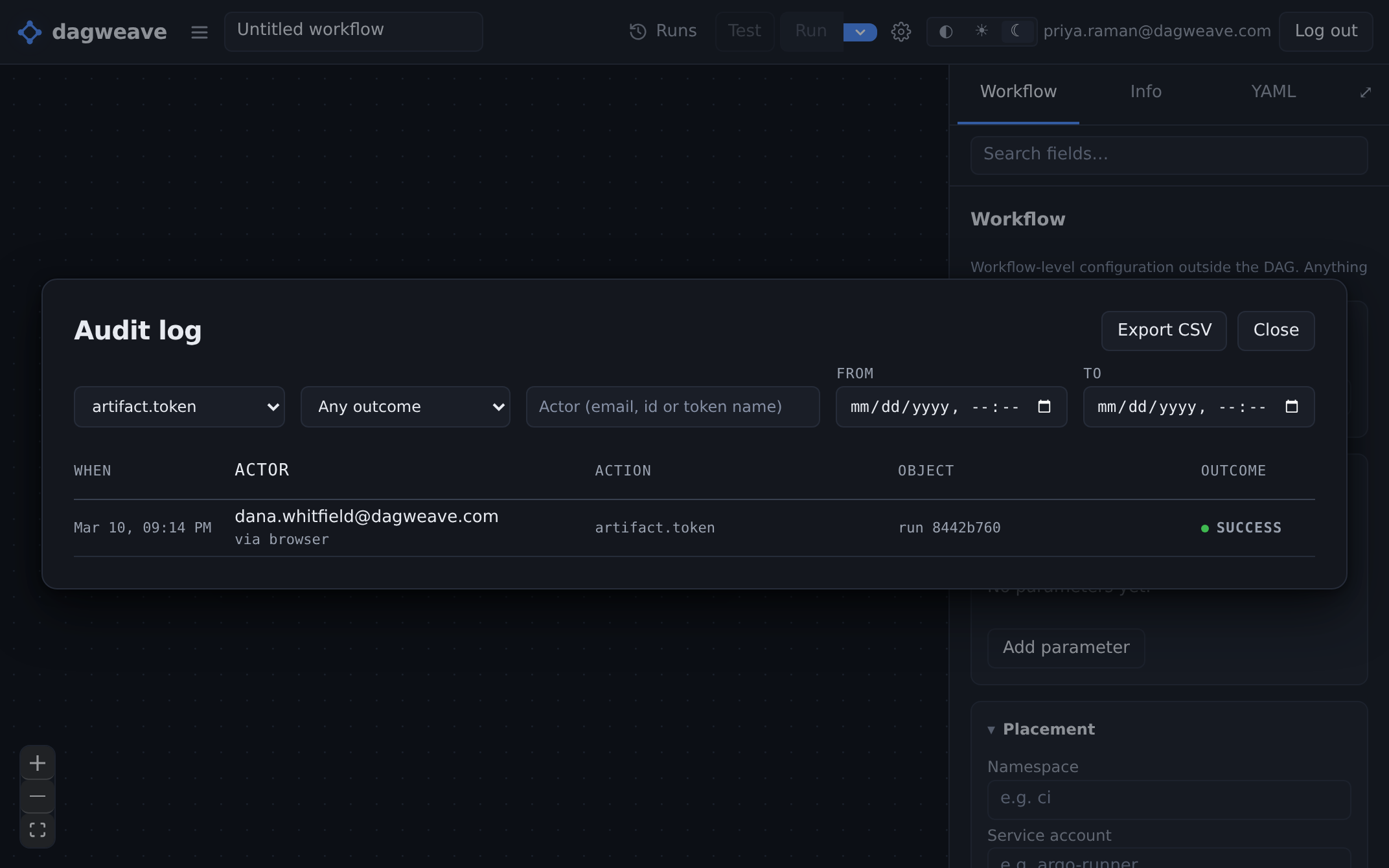Open the FROM date calendar picker

[1044, 406]
